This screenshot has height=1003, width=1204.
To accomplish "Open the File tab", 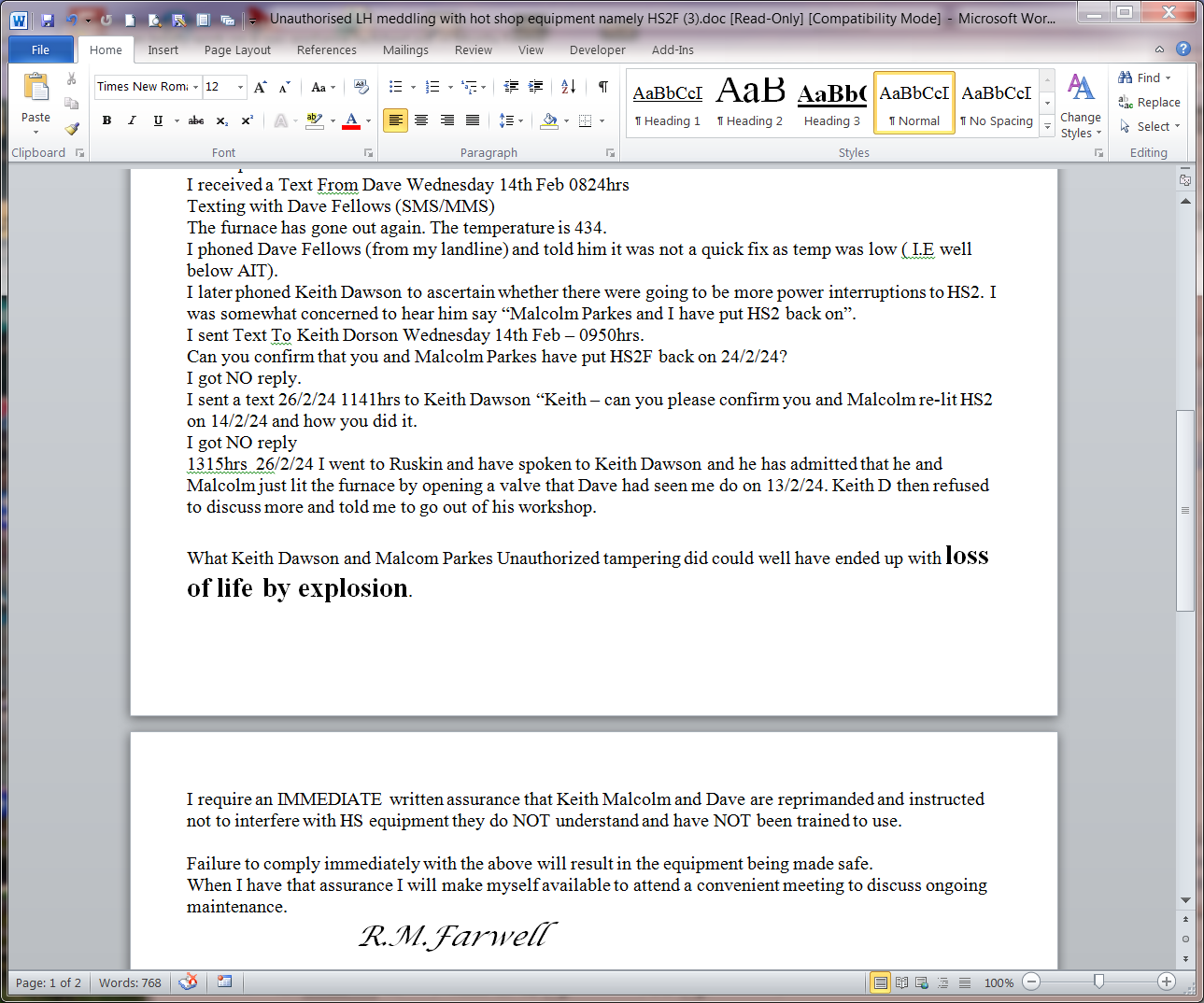I will [40, 49].
